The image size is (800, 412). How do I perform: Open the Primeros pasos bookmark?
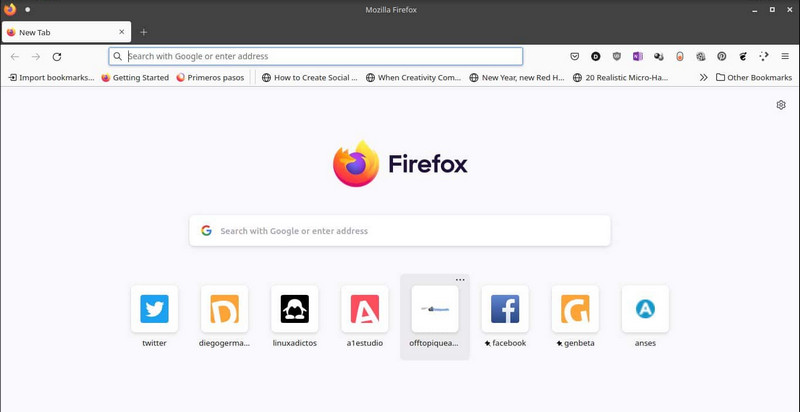(210, 78)
